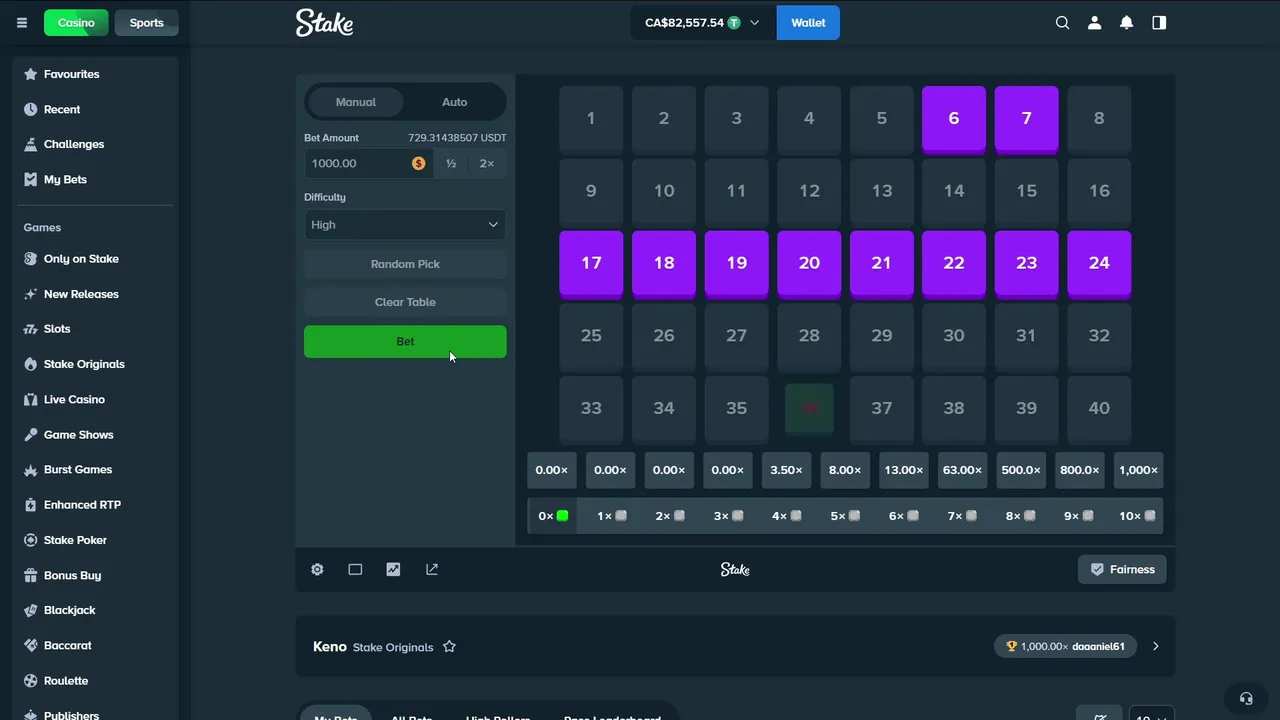
Task: Select Keno tile 13
Action: click(881, 191)
